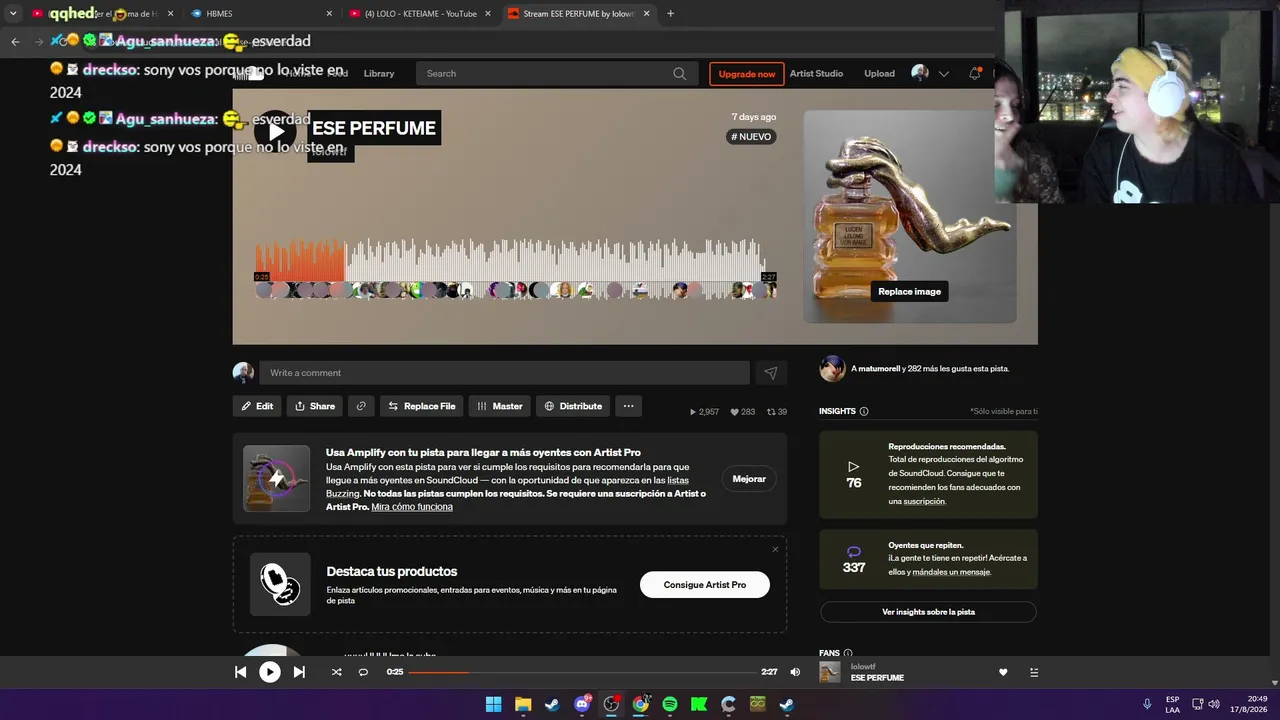Image resolution: width=1280 pixels, height=720 pixels.
Task: Toggle shuffle in the player bar
Action: pos(336,672)
